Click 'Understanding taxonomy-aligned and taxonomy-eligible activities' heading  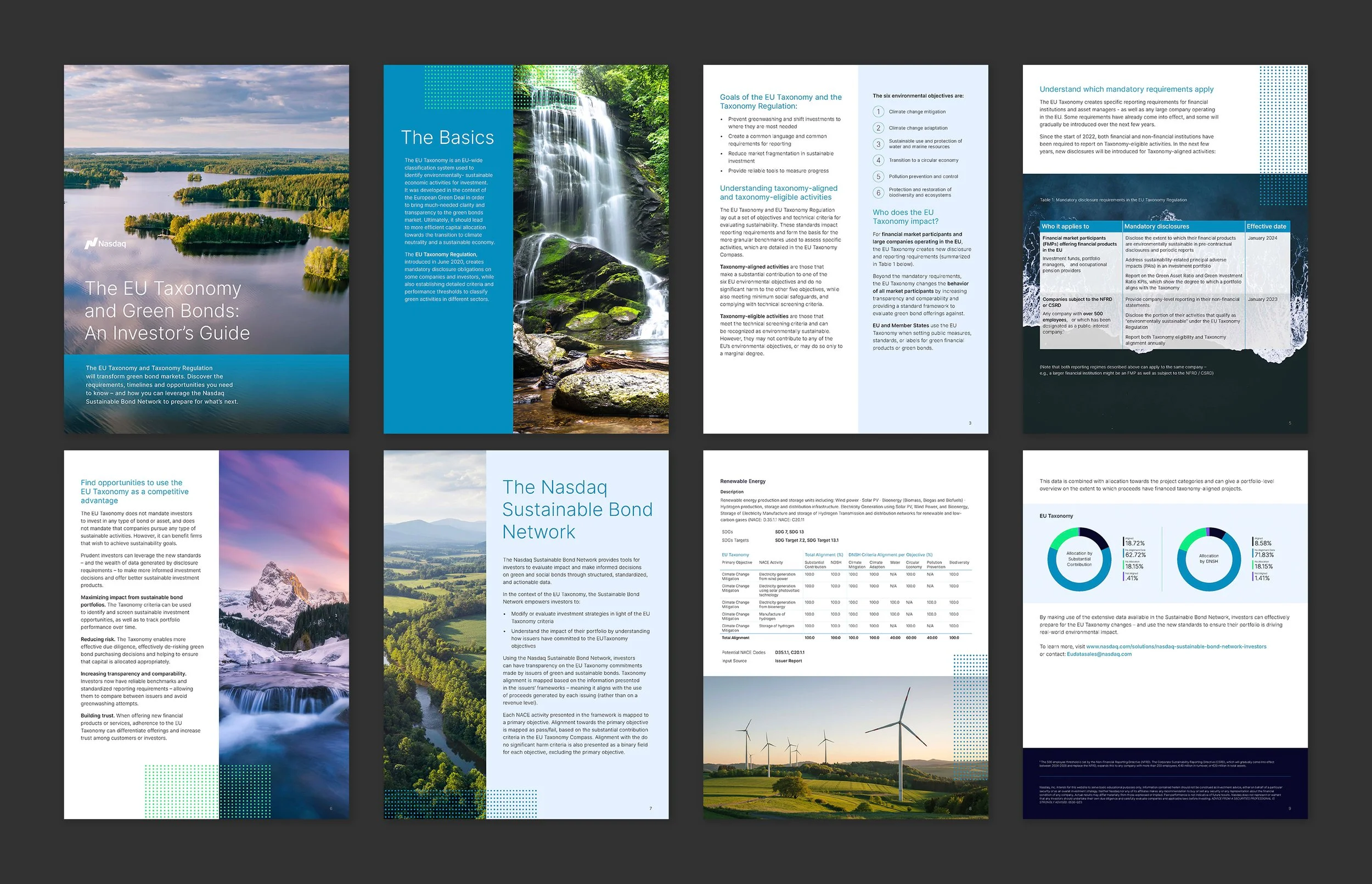778,192
